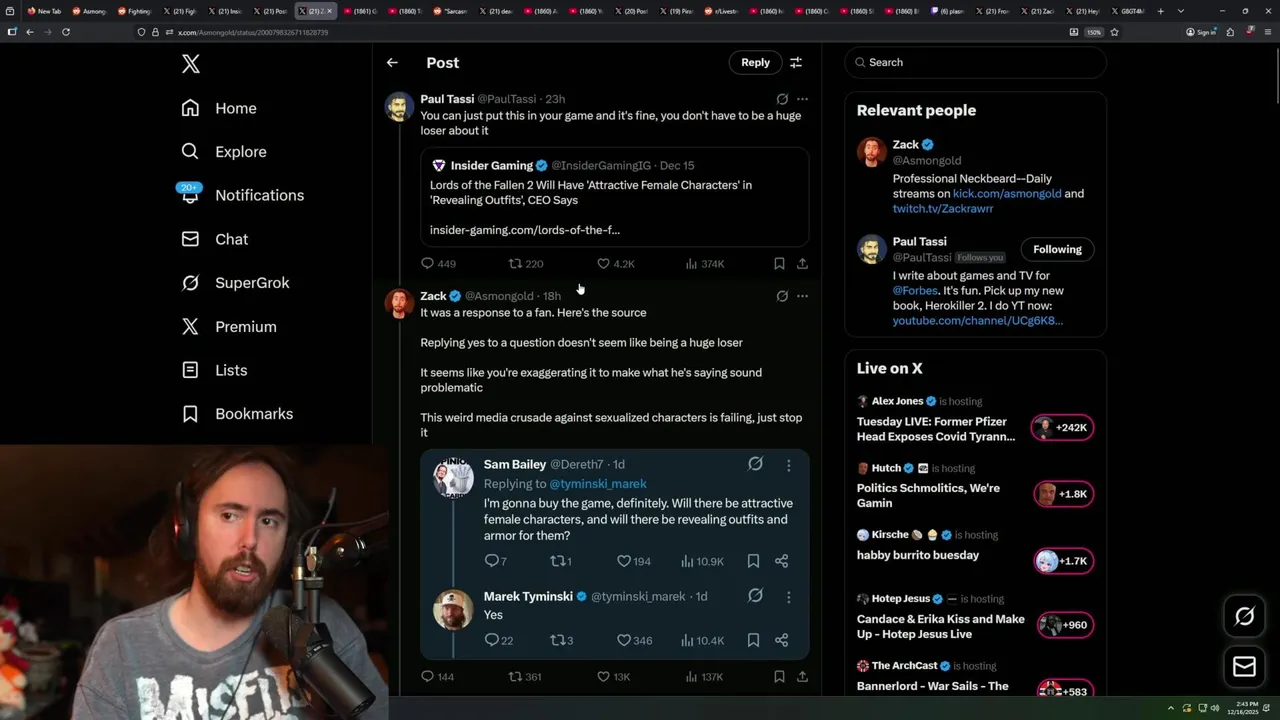Repost Sam Bailey's post (1)
The image size is (1280, 720).
[561, 561]
